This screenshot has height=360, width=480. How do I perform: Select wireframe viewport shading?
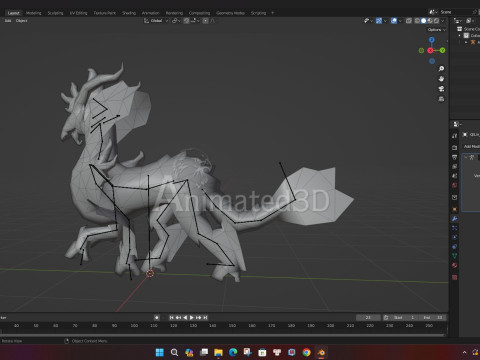coord(417,21)
